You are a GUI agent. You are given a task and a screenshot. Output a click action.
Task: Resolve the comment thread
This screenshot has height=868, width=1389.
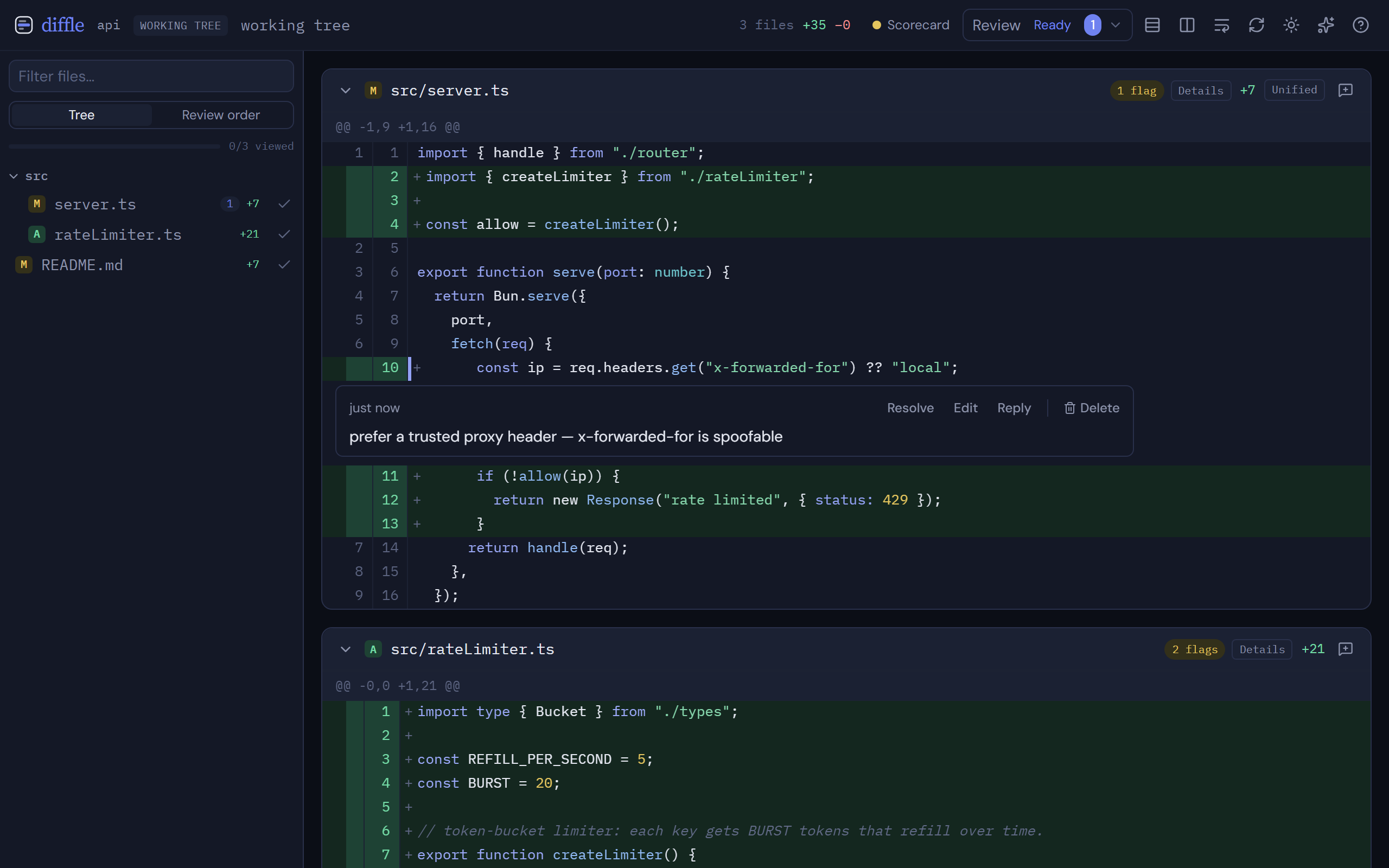pos(910,407)
